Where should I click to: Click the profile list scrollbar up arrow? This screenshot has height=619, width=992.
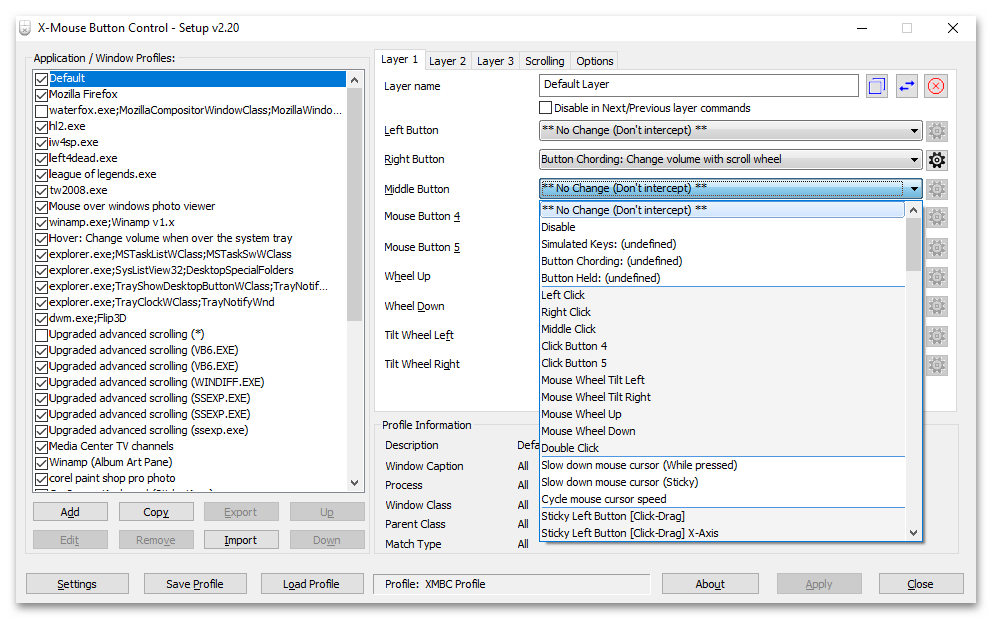tap(354, 80)
